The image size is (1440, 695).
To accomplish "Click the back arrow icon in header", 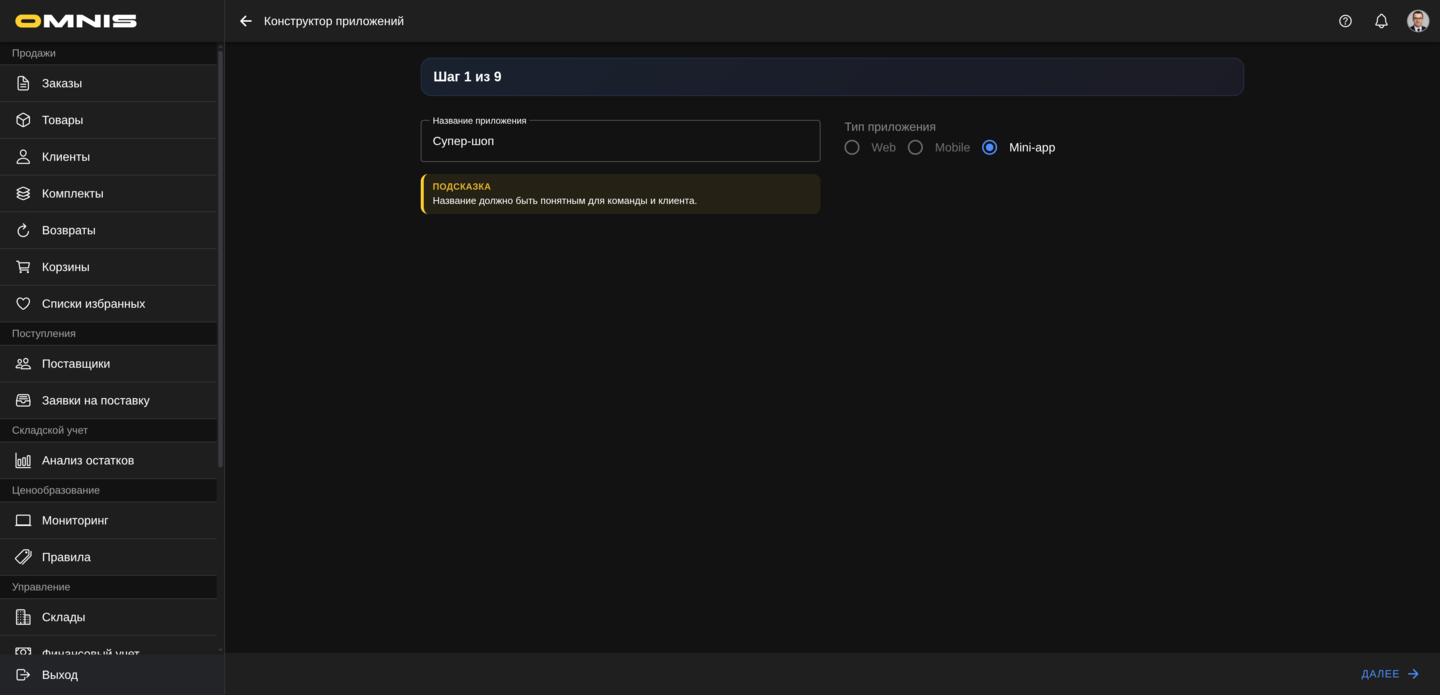I will coord(246,21).
